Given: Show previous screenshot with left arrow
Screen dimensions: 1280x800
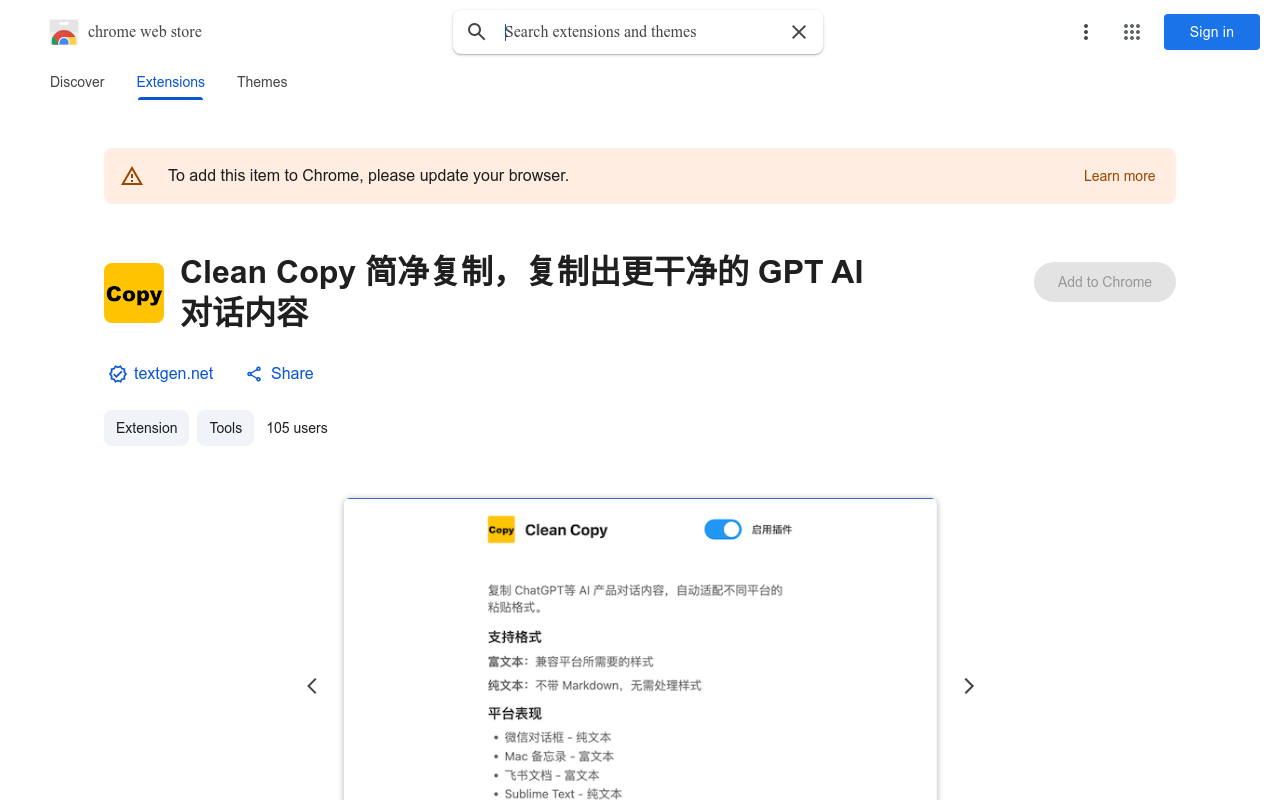Looking at the screenshot, I should click(x=312, y=686).
